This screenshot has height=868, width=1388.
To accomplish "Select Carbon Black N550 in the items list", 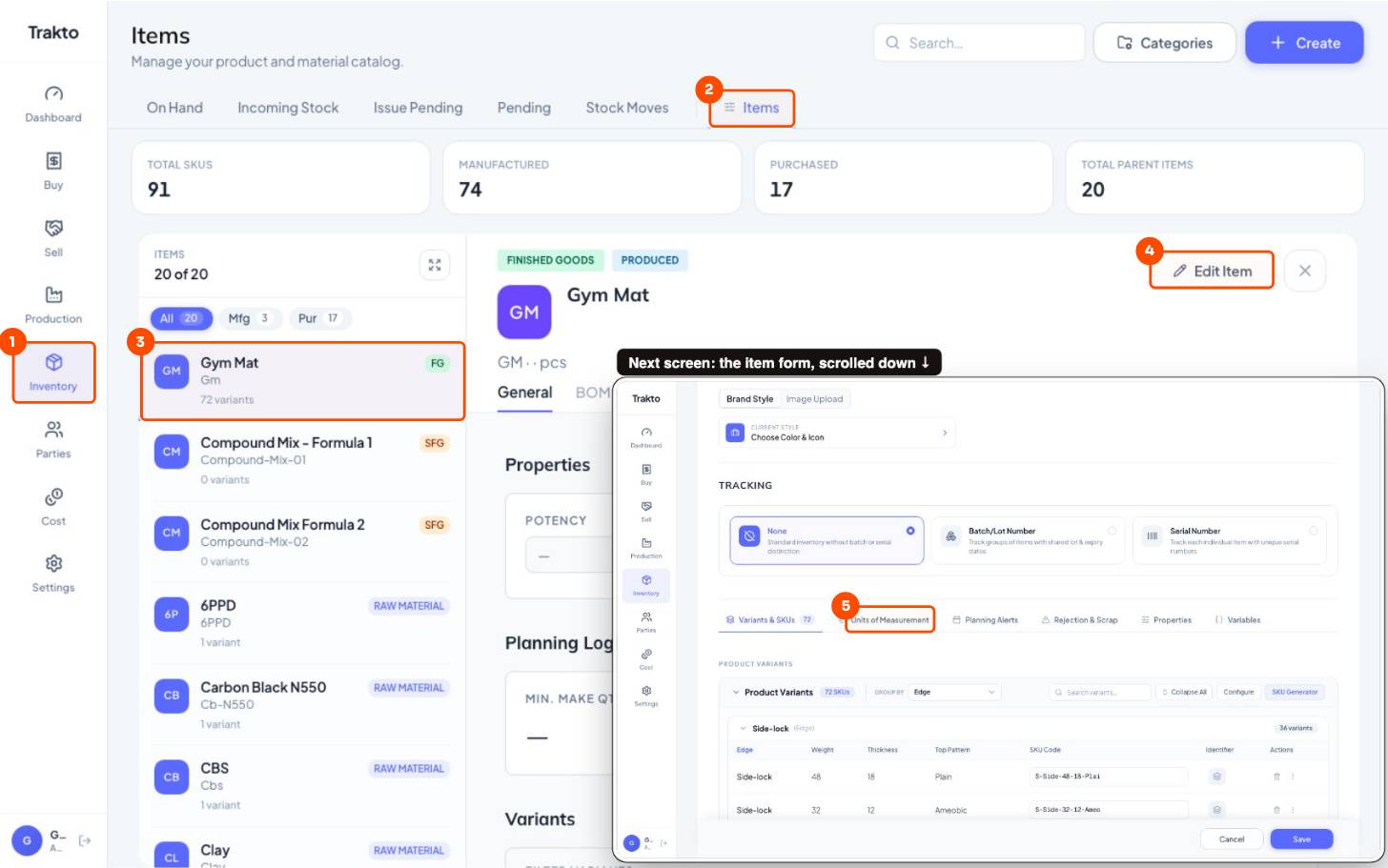I will [303, 705].
